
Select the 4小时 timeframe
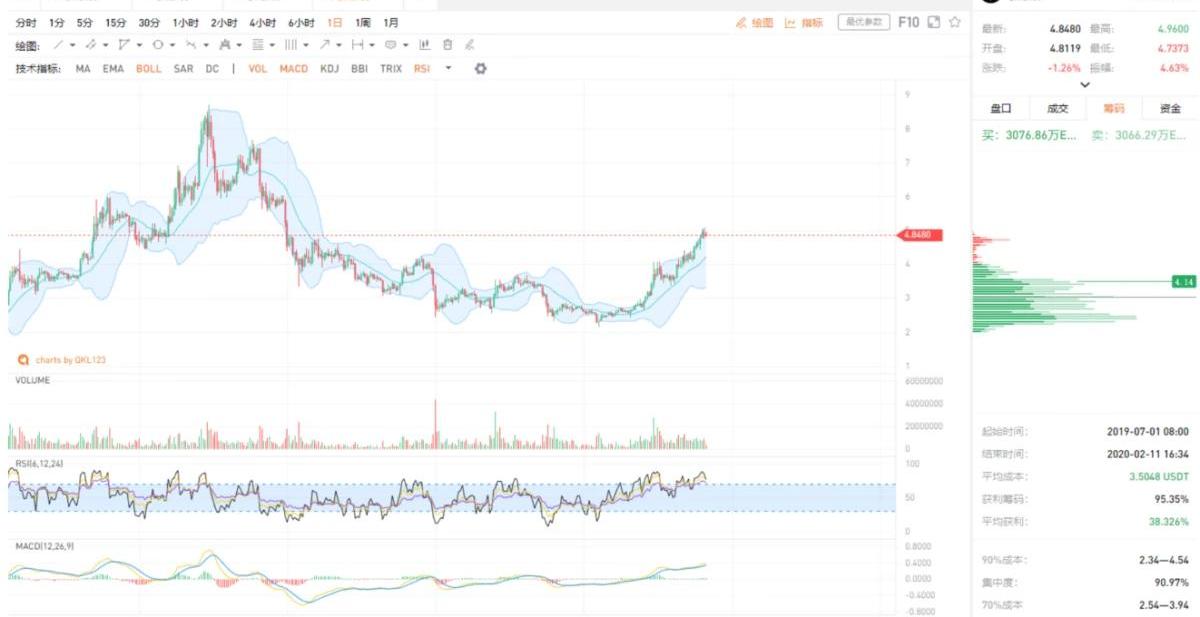[262, 22]
